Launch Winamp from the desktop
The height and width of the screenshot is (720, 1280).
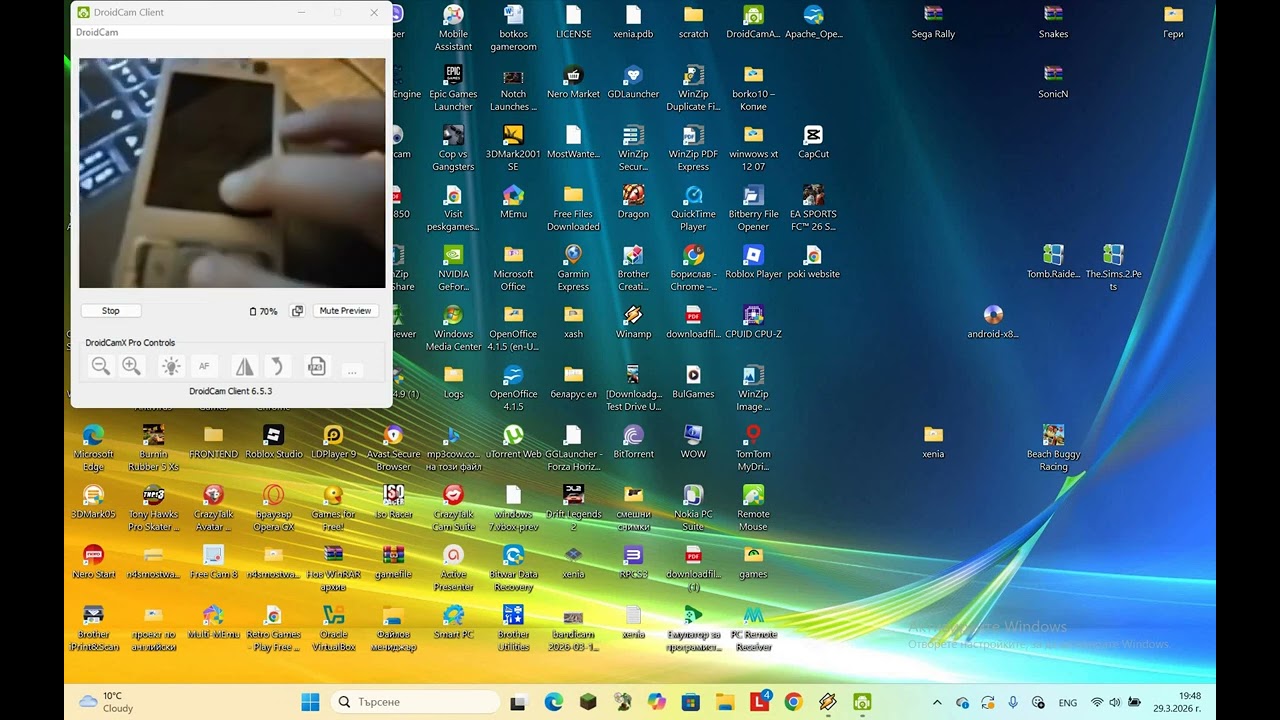point(633,322)
